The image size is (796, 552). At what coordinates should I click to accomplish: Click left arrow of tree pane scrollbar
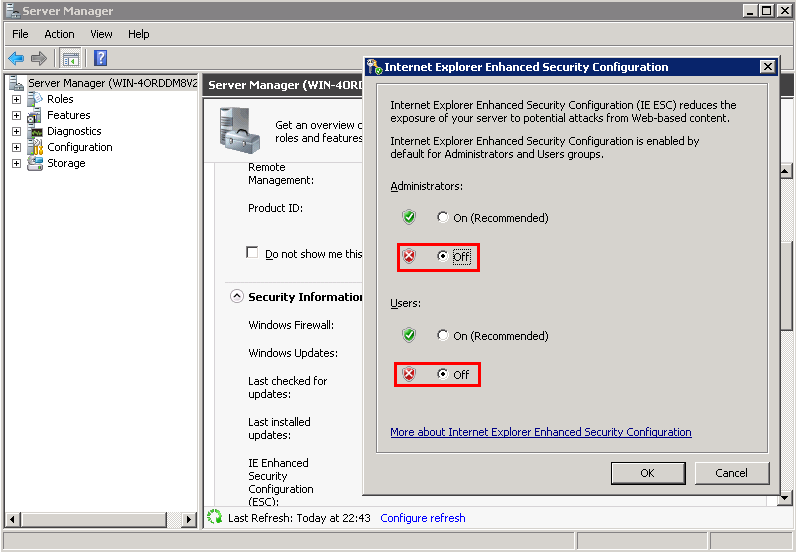(13, 519)
